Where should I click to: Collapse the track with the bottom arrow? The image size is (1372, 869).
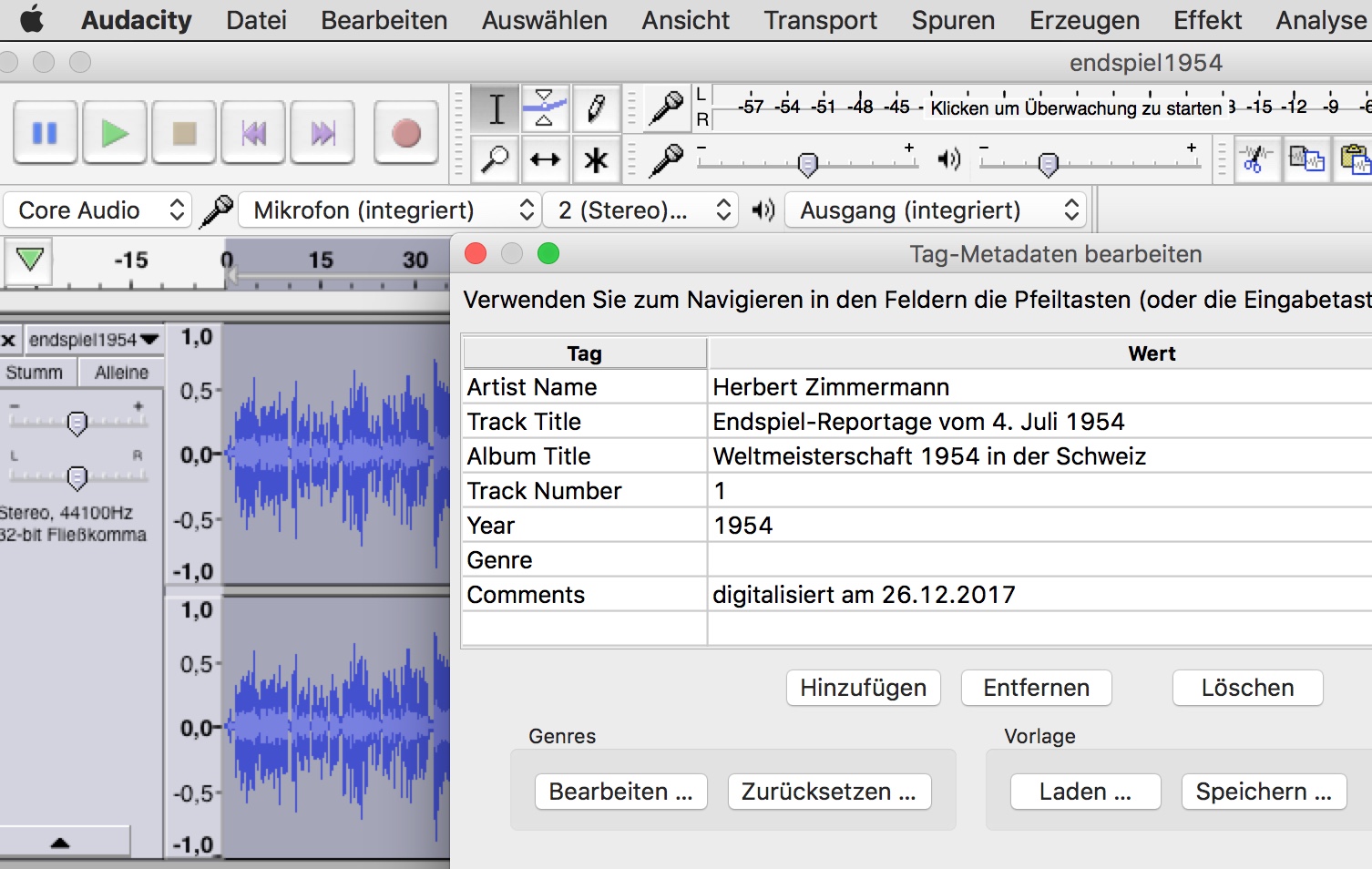(60, 843)
